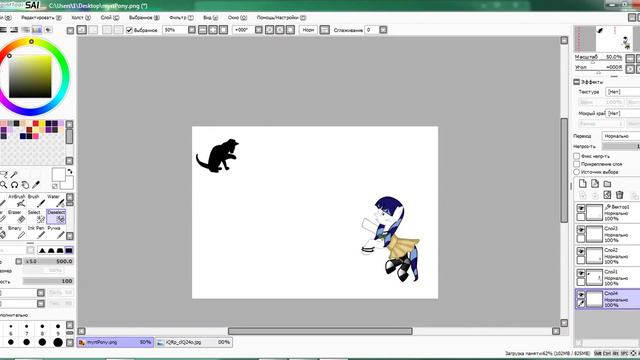Click the canvas horizontal scrollbar
Screen dimensions: 640x360
coord(320,331)
